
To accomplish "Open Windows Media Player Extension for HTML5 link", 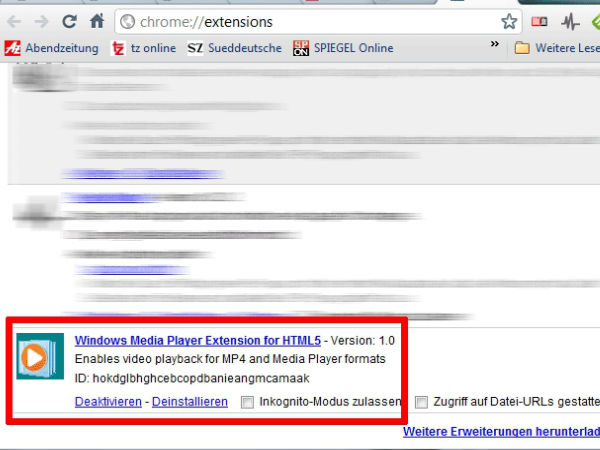I will 196,340.
